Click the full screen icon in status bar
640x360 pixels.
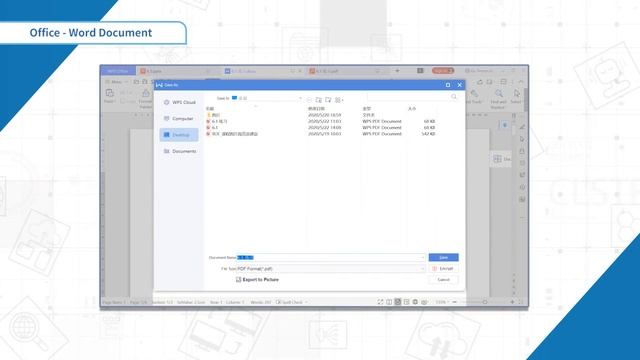(x=380, y=302)
